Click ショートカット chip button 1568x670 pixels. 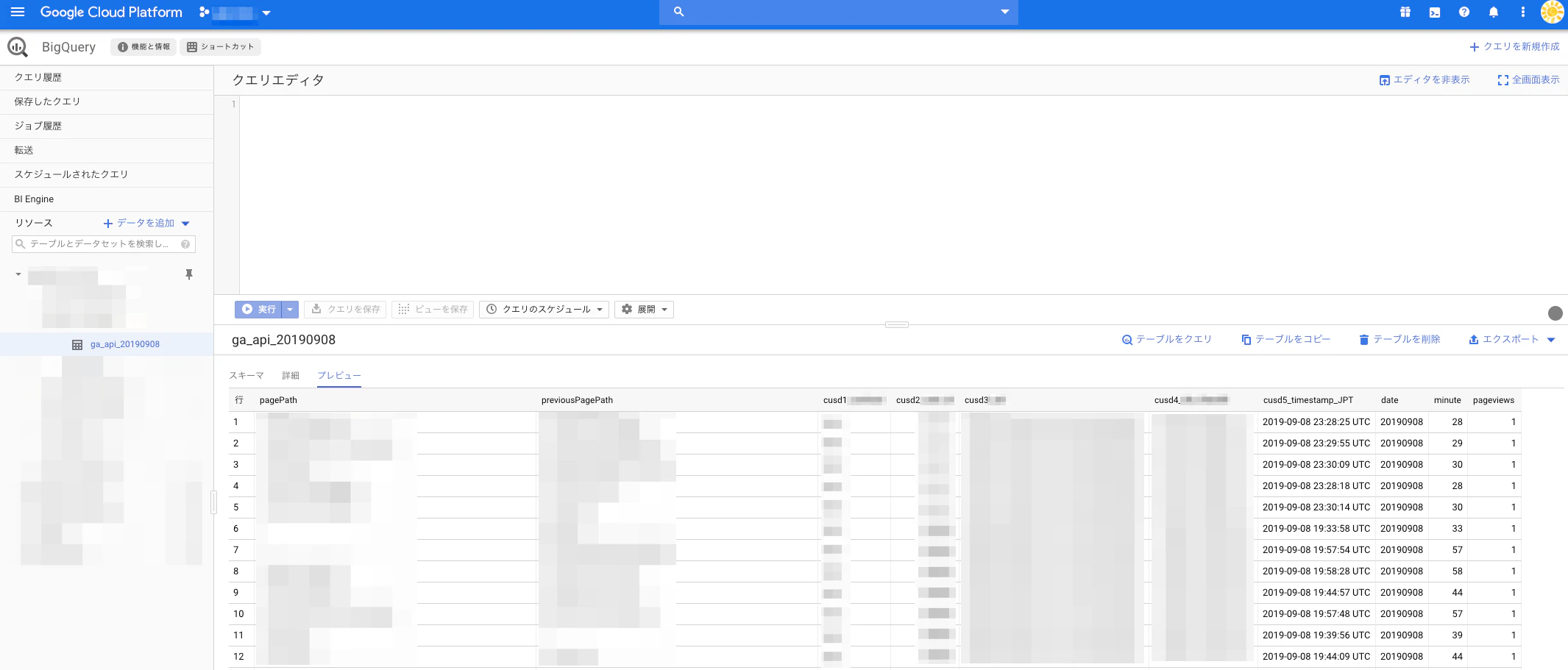coord(220,47)
